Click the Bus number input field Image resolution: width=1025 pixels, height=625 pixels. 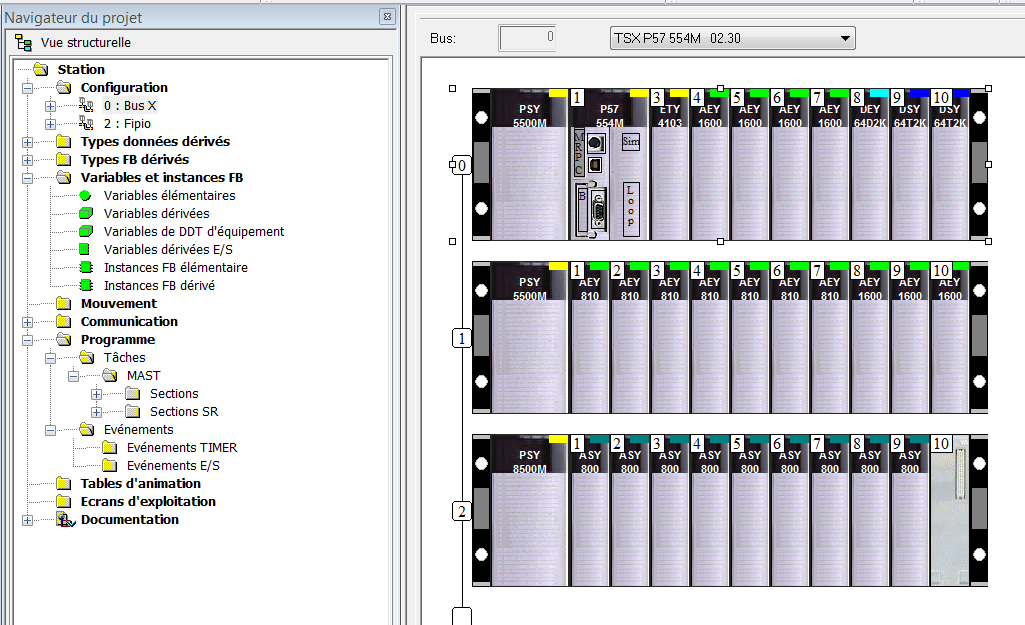pos(527,39)
